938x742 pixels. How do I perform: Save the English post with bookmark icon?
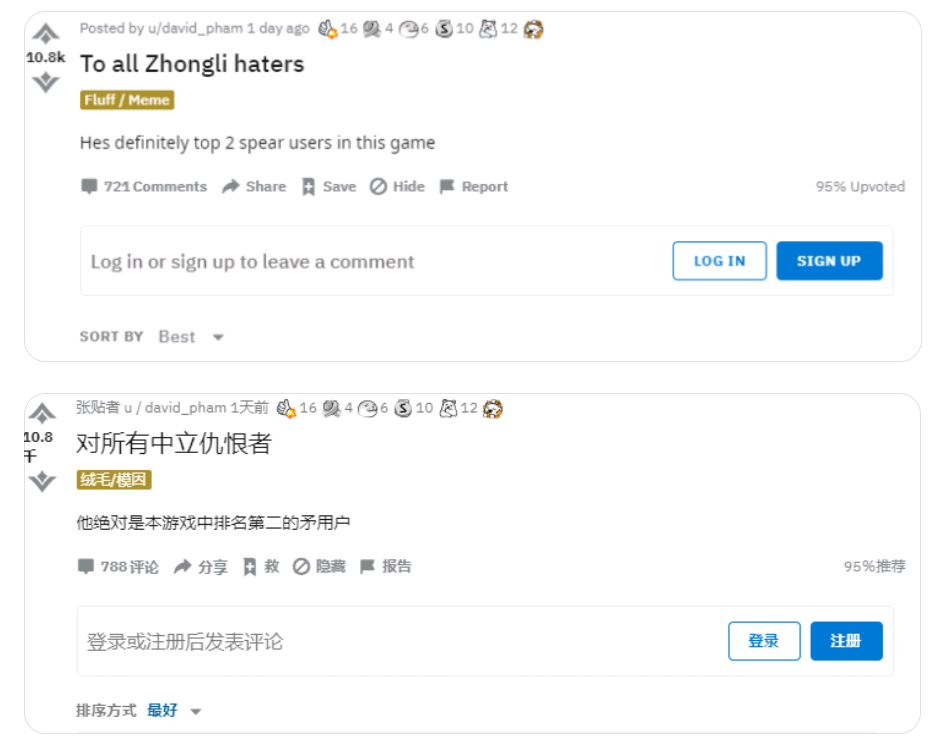tap(329, 187)
